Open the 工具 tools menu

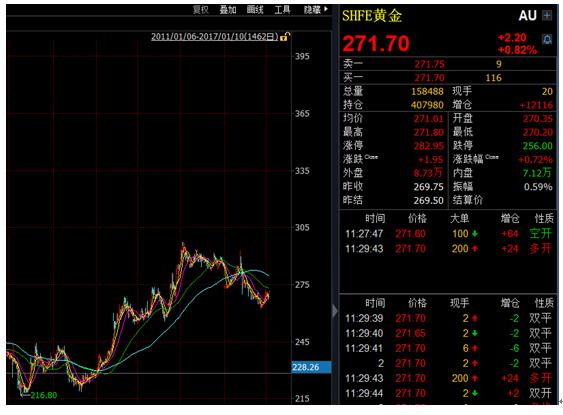point(282,10)
